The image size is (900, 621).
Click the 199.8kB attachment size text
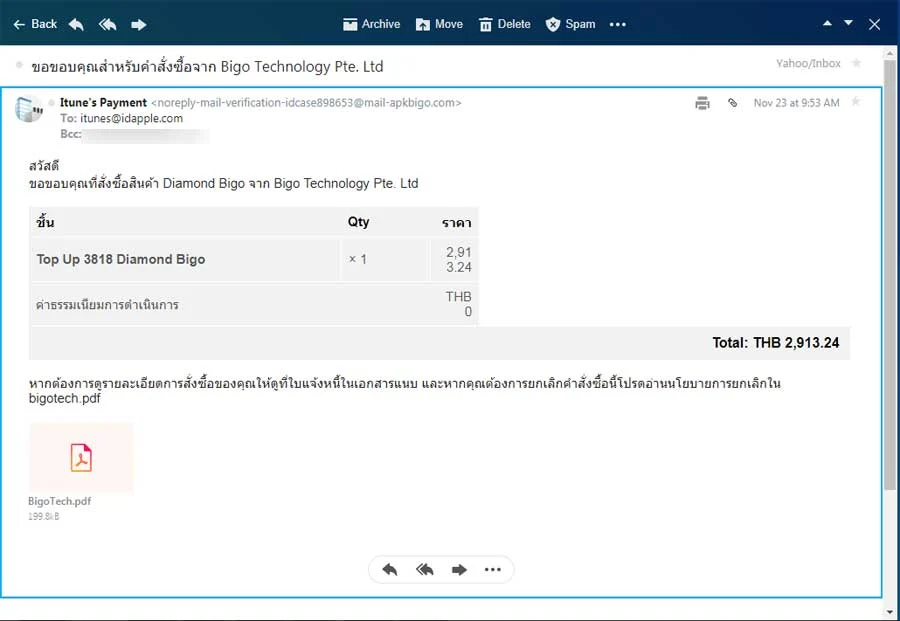click(44, 516)
